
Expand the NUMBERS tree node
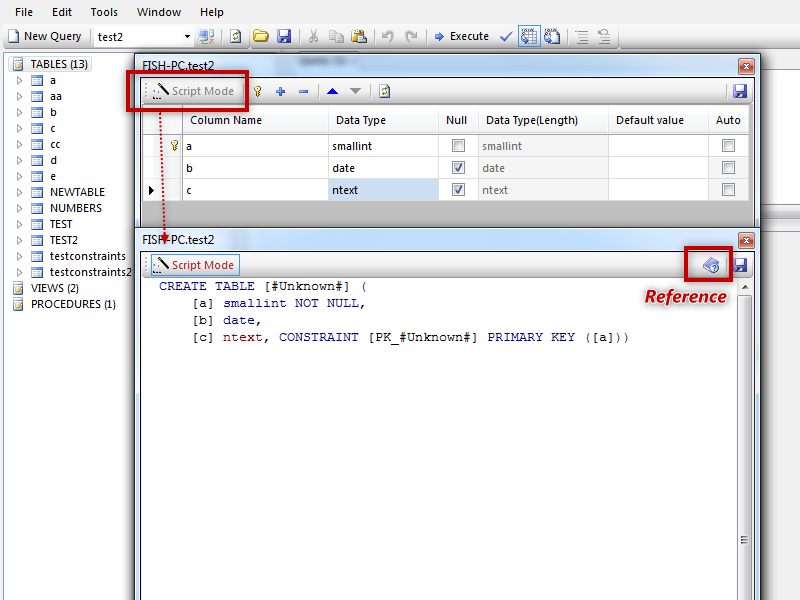pyautogui.click(x=19, y=208)
